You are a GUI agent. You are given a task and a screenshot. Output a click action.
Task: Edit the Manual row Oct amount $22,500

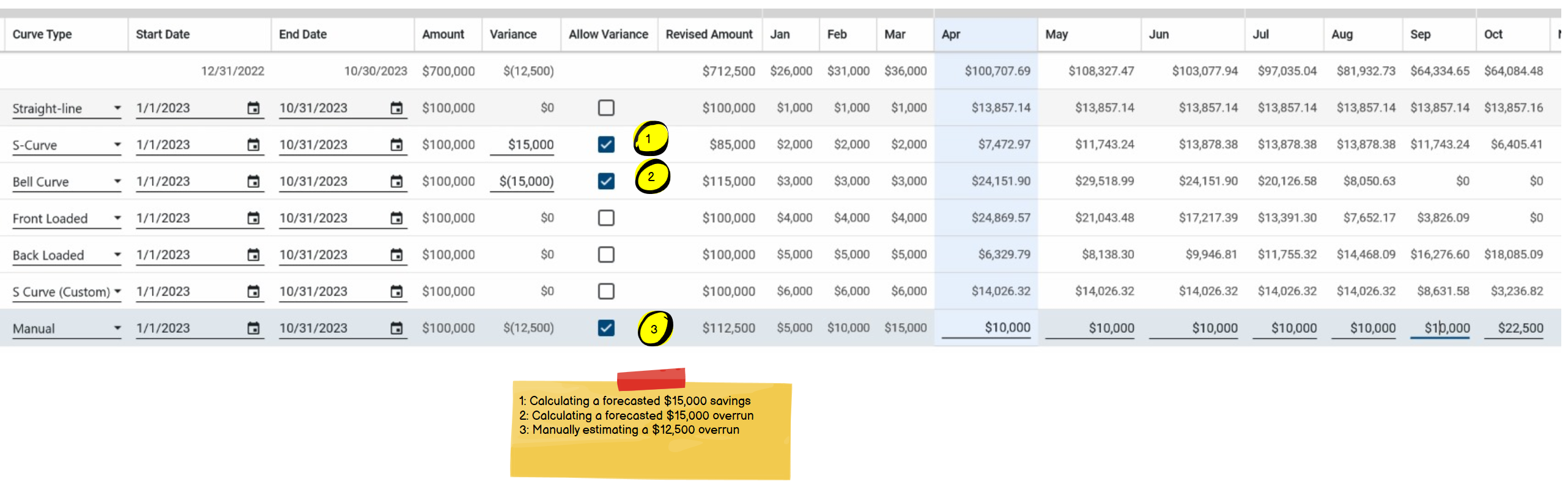pyautogui.click(x=1514, y=329)
